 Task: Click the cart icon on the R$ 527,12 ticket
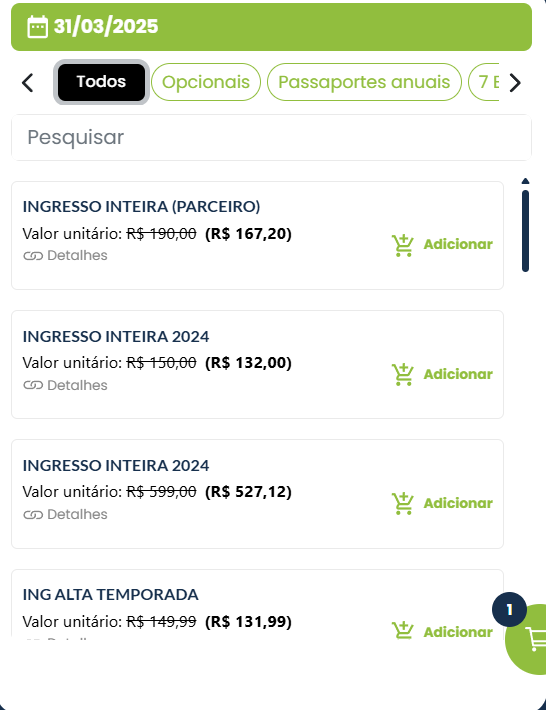point(402,504)
